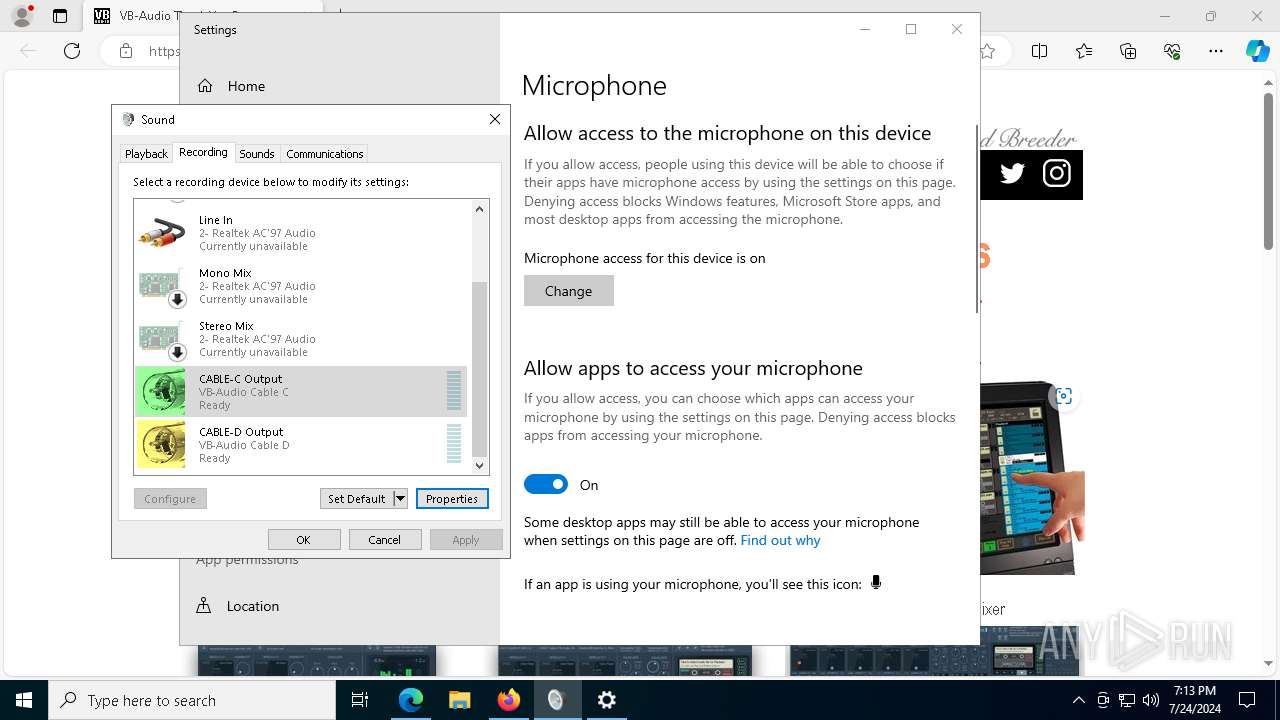The width and height of the screenshot is (1280, 720).
Task: Click the Location icon in Settings sidebar
Action: (204, 606)
